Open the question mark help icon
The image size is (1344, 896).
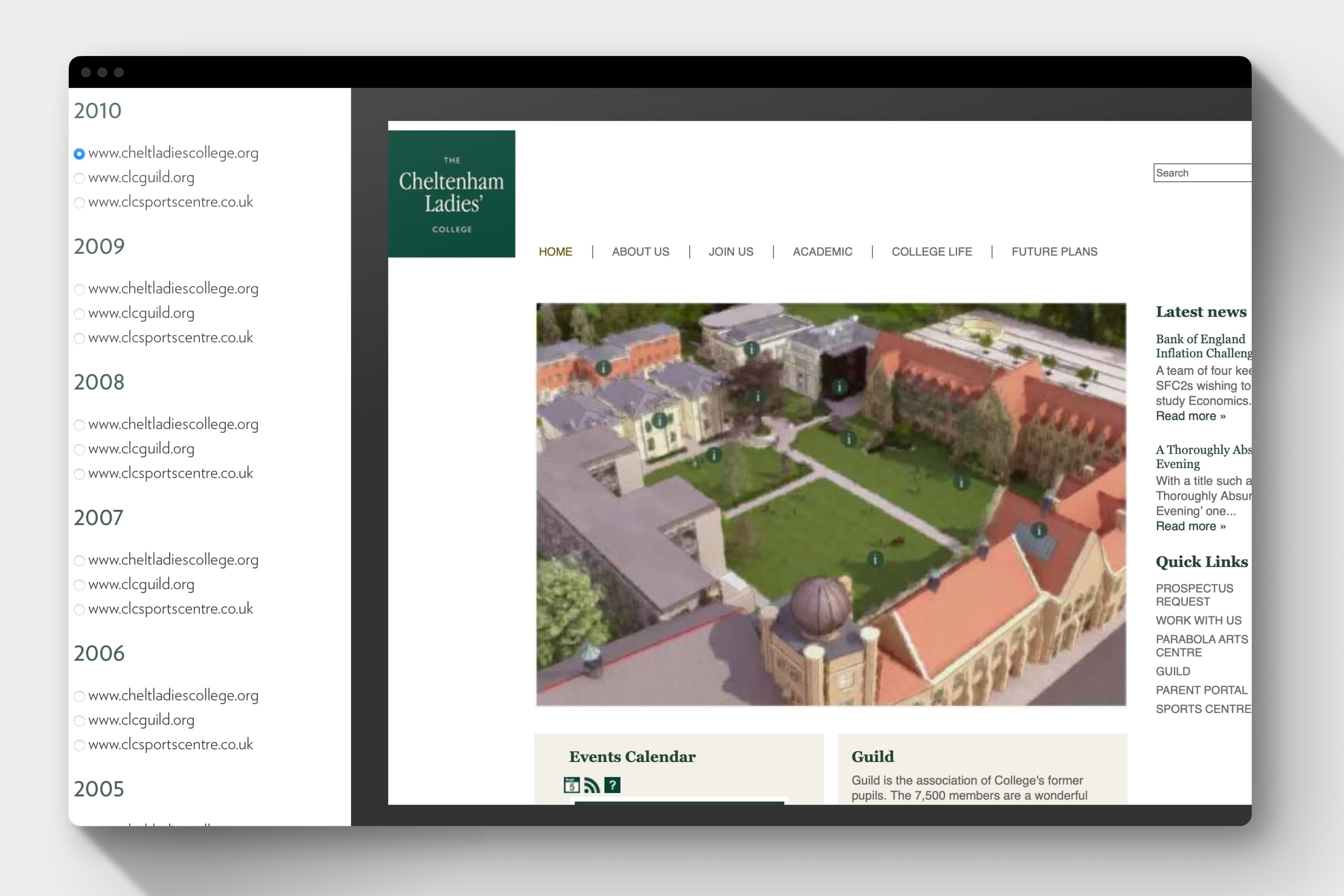(x=612, y=785)
